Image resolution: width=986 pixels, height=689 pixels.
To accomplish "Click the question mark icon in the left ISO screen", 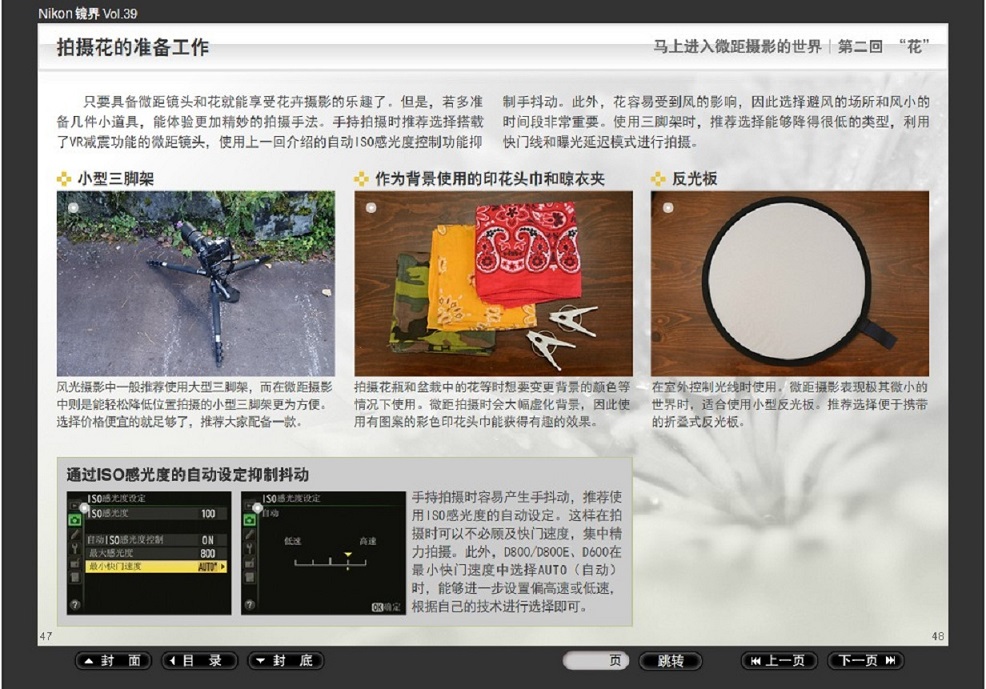I will (x=75, y=604).
